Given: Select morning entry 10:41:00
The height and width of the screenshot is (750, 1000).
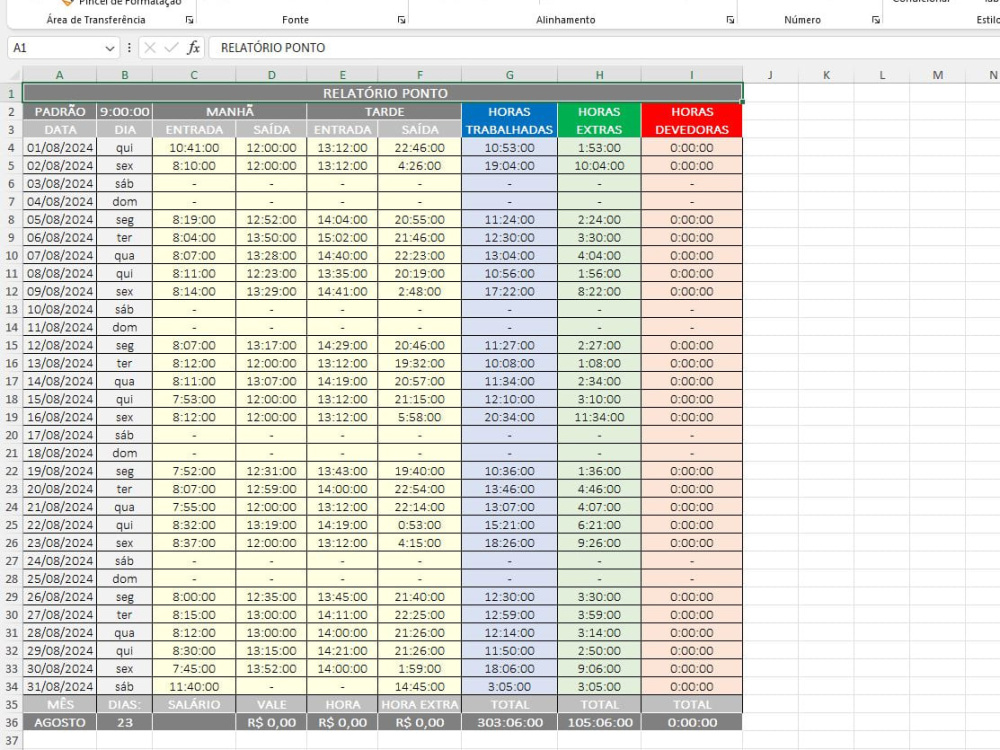Looking at the screenshot, I should point(194,147).
